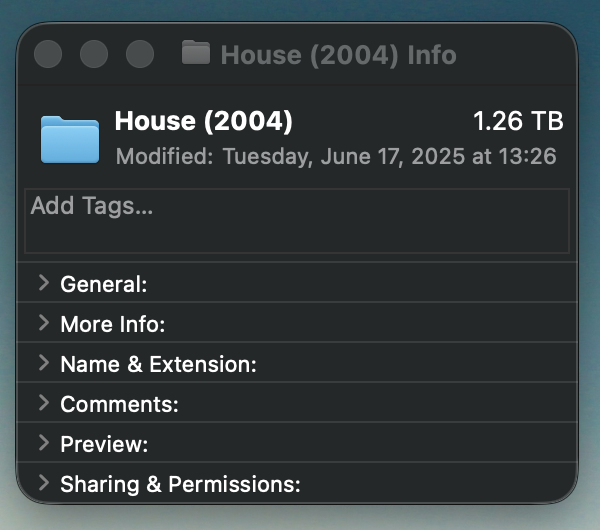Click the Name & Extension: label text
The width and height of the screenshot is (600, 530).
pyautogui.click(x=158, y=364)
